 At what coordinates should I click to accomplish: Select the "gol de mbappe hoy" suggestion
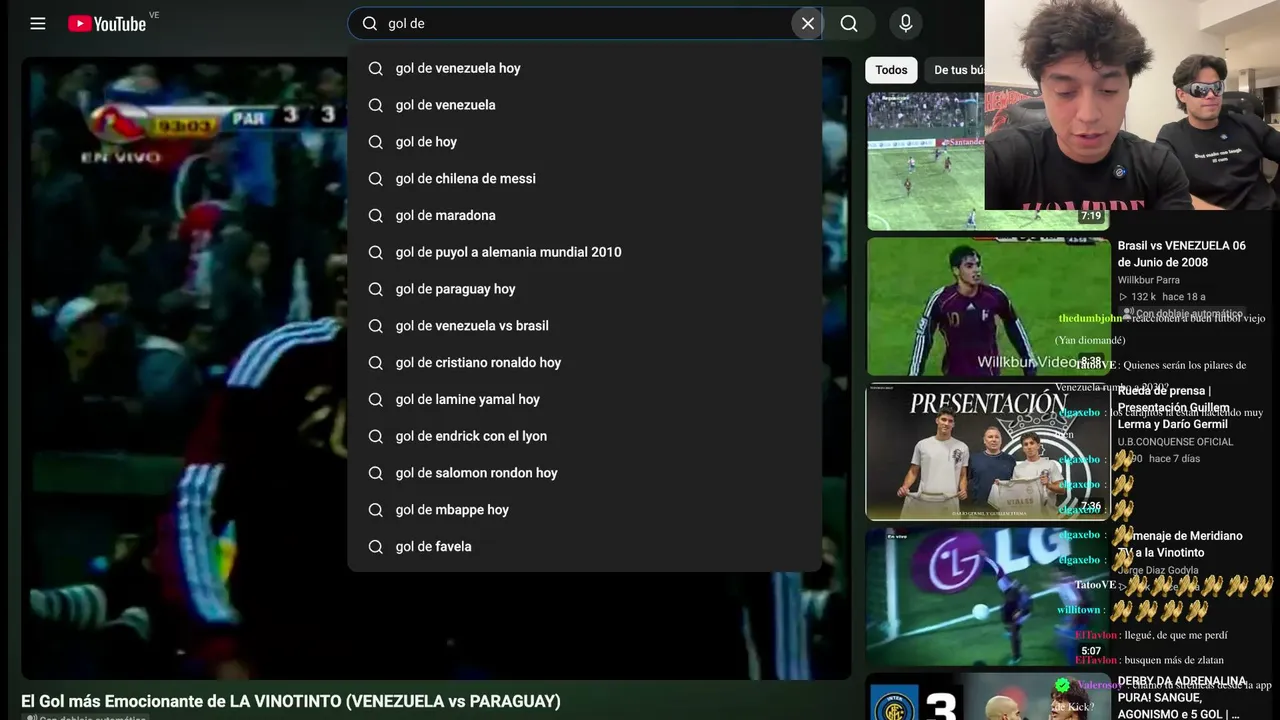coord(585,510)
